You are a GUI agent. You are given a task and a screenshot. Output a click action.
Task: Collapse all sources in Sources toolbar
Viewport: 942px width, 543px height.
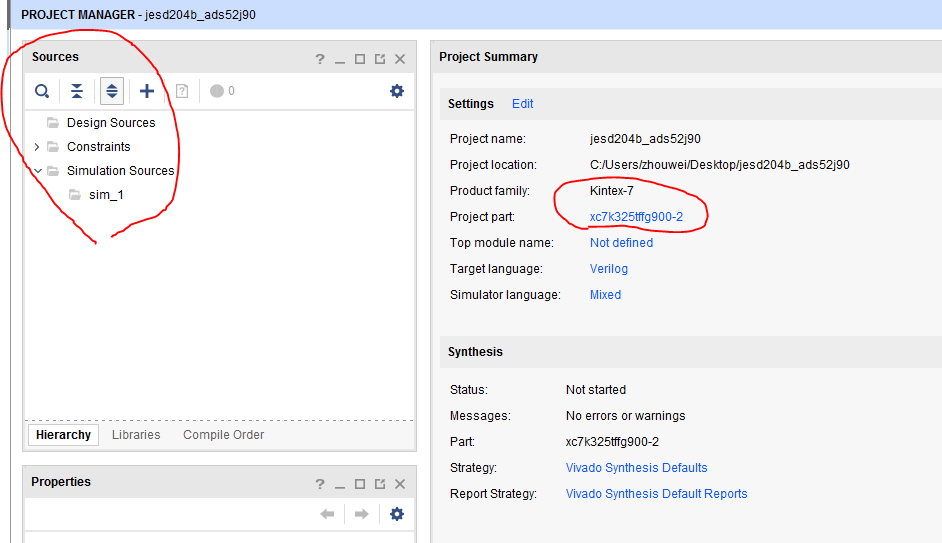coord(77,91)
